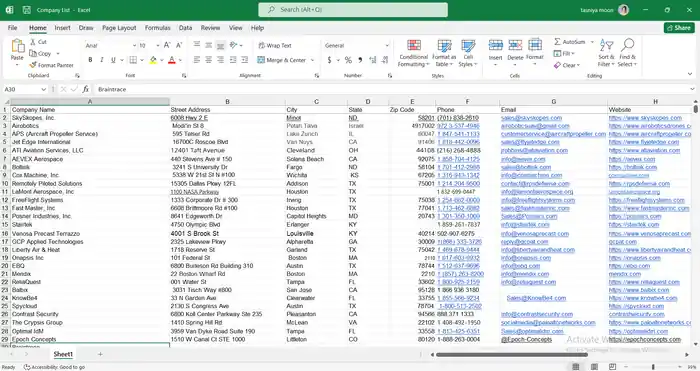Click the Delete cells icon
This screenshot has height=371, width=700.
coord(515,45)
